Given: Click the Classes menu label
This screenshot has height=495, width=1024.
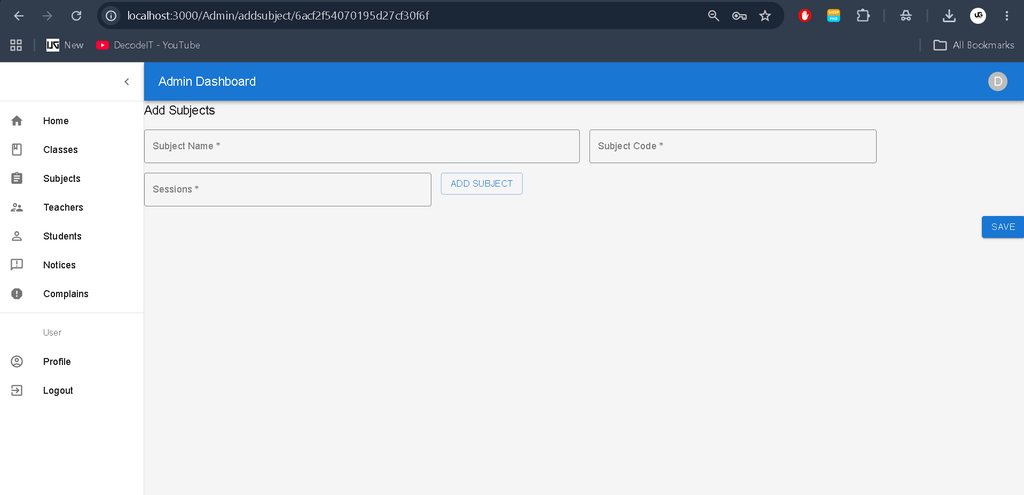Looking at the screenshot, I should pos(60,150).
